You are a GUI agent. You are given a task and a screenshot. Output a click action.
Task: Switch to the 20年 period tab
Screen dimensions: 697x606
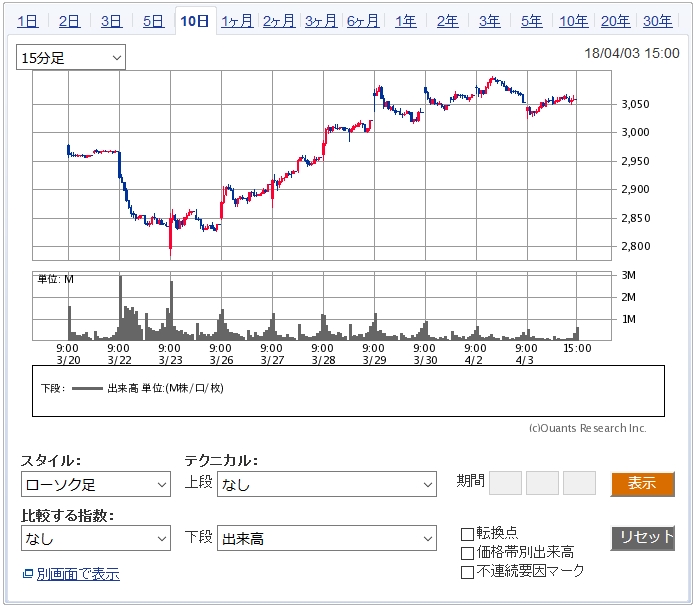click(615, 21)
